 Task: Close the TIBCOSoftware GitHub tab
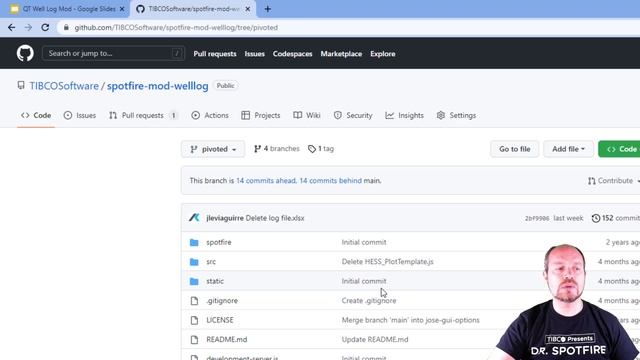point(248,9)
